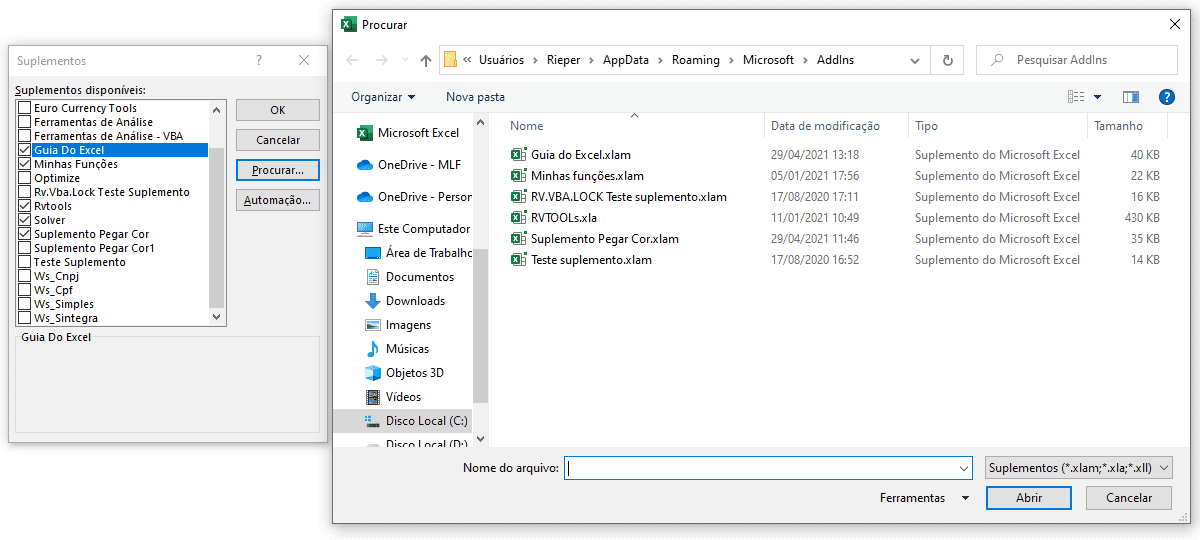Check Ferramentas de Análise add-in
The image size is (1200, 540).
click(x=25, y=122)
